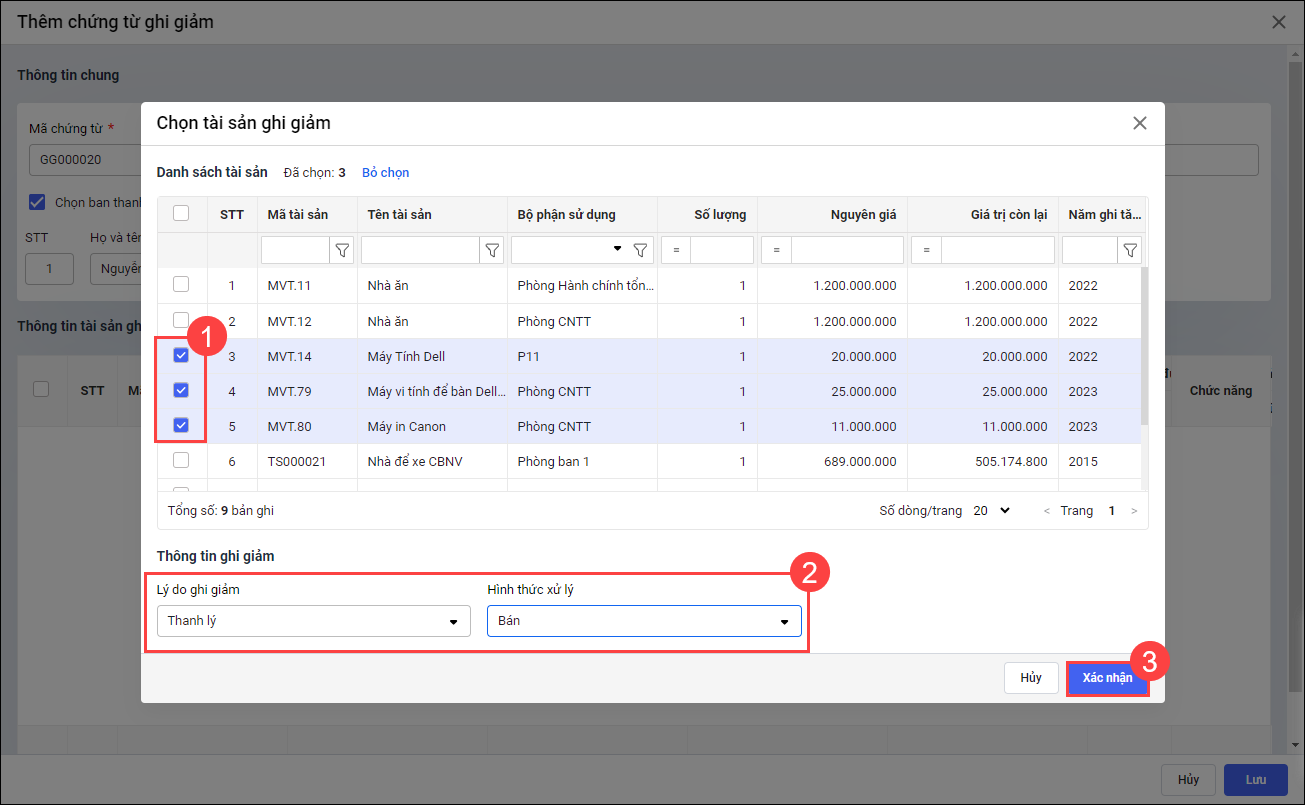Click Hủy button in the asset dialog

click(x=1031, y=678)
